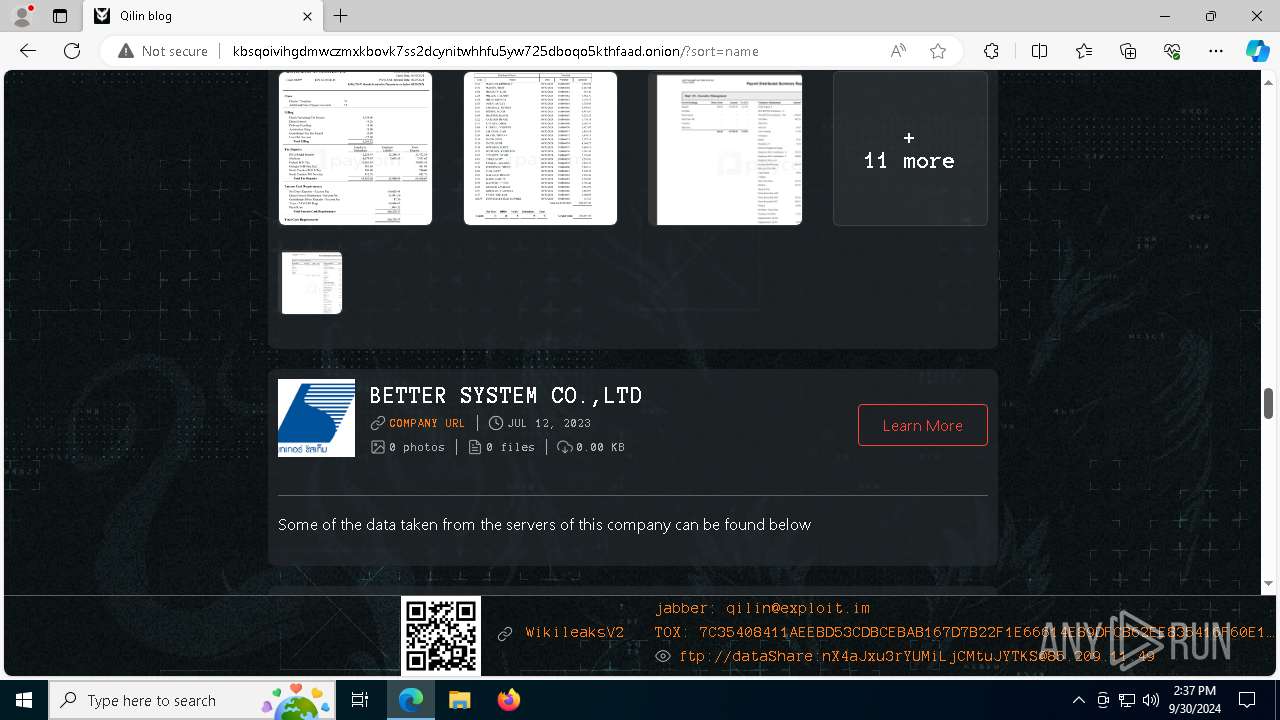Open the volume tray icon
The height and width of the screenshot is (720, 1280).
[x=1151, y=700]
